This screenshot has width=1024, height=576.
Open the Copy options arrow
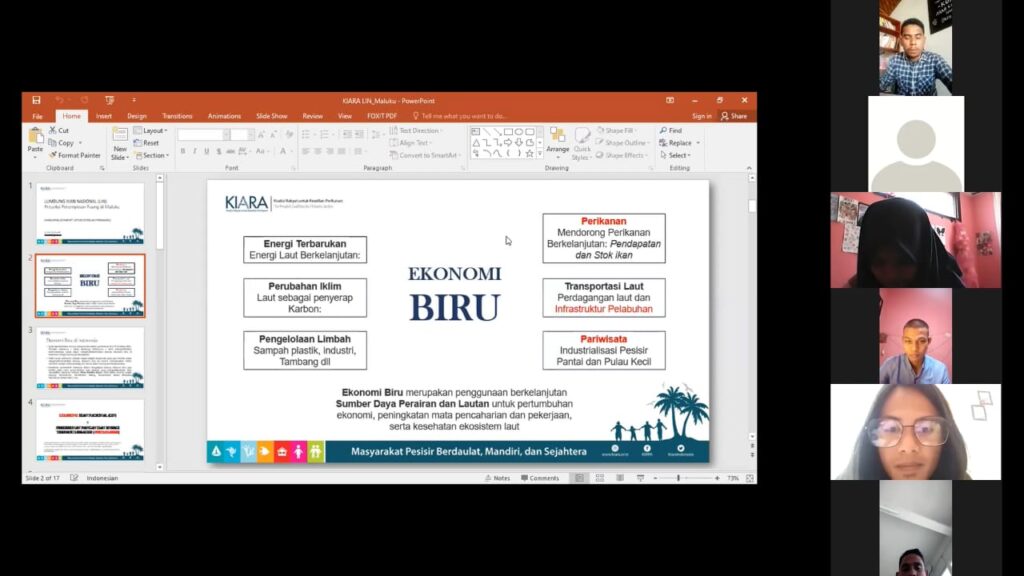pyautogui.click(x=80, y=143)
